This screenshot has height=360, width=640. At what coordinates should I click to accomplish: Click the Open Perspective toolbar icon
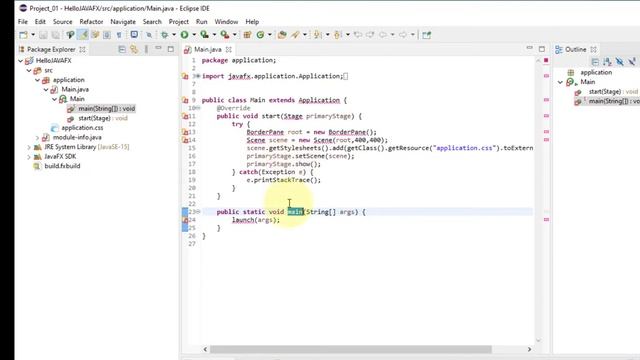point(427,35)
